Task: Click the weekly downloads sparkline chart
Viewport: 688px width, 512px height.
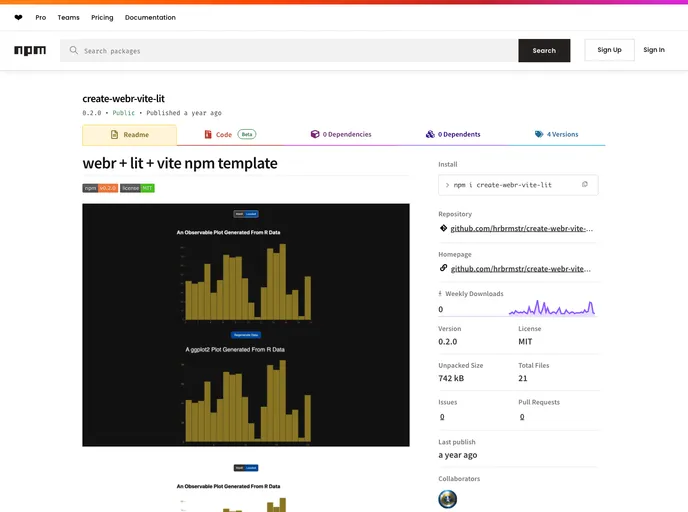Action: coord(552,308)
